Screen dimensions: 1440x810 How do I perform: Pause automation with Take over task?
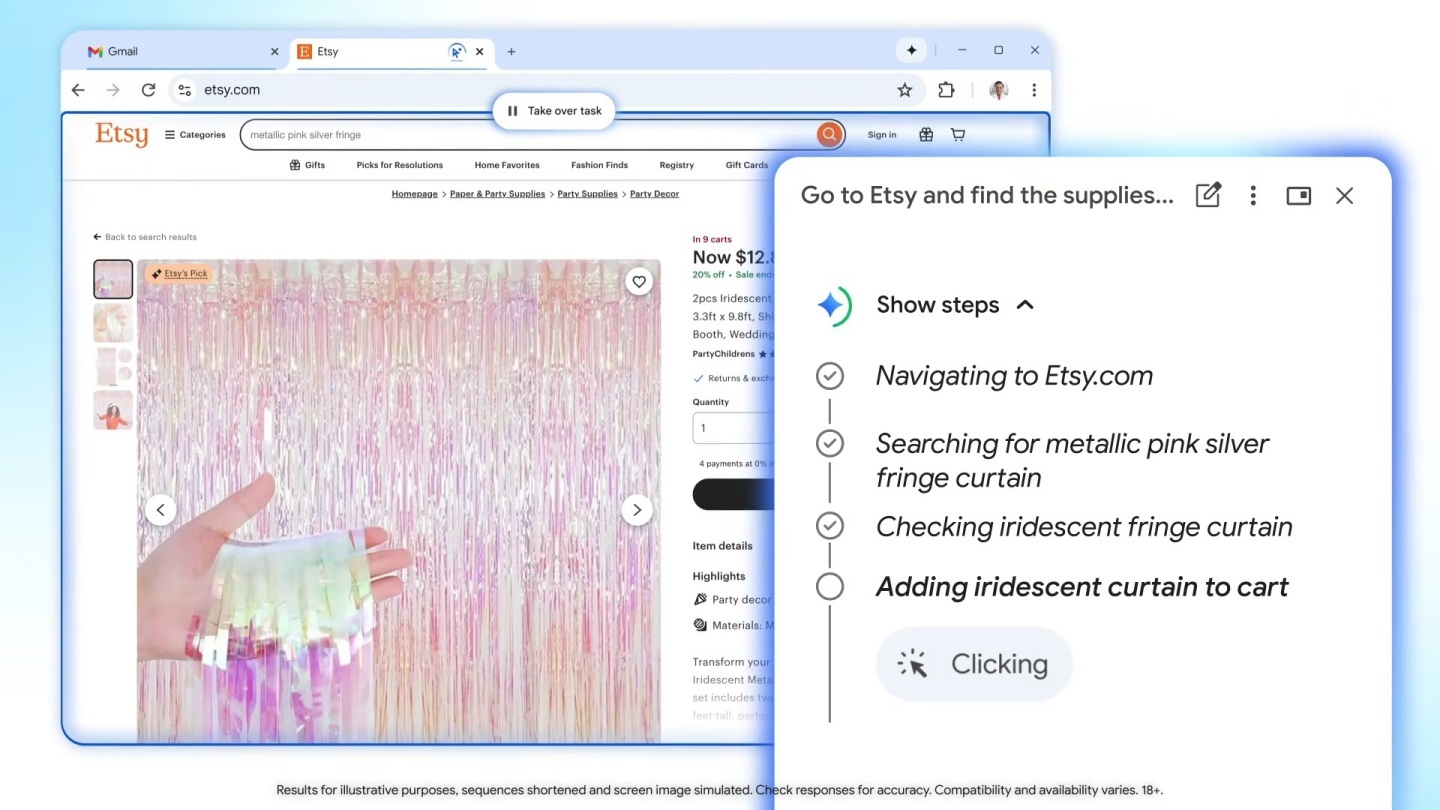554,111
